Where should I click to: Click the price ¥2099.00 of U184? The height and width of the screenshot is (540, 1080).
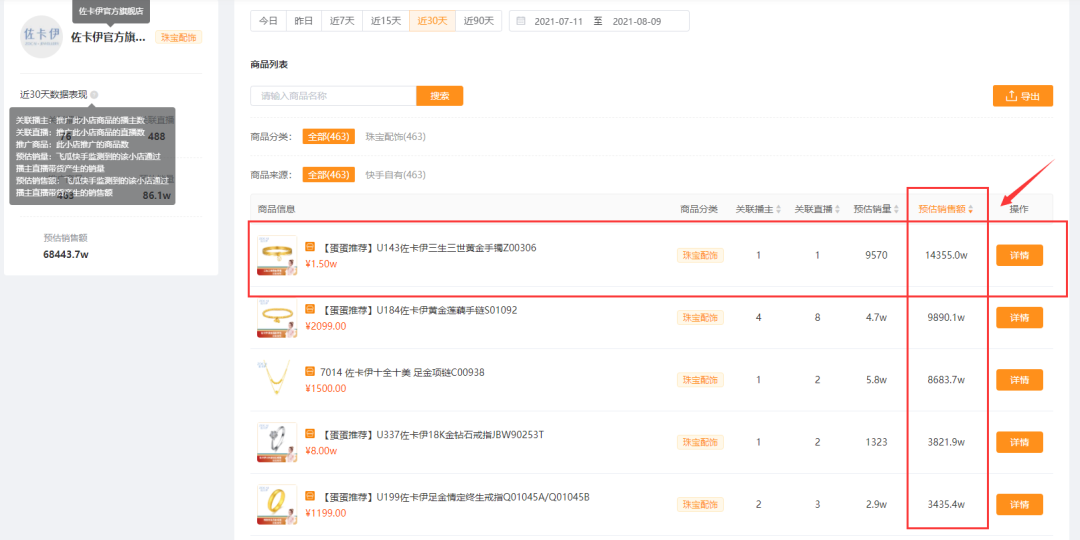click(x=325, y=326)
